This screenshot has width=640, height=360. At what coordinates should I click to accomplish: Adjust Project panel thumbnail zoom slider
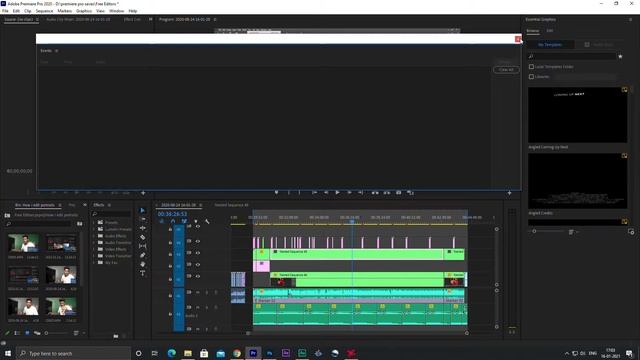[x=46, y=333]
